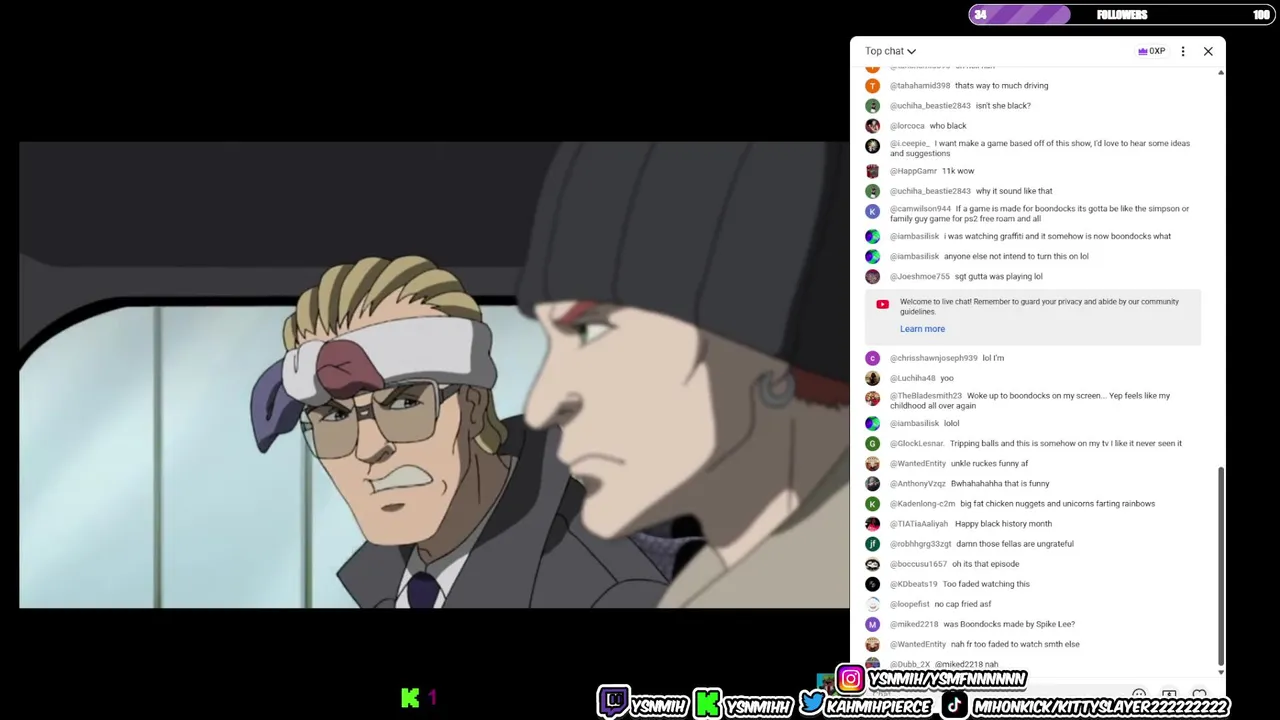Viewport: 1280px width, 720px height.
Task: Click avatar of @miked2218
Action: 872,624
